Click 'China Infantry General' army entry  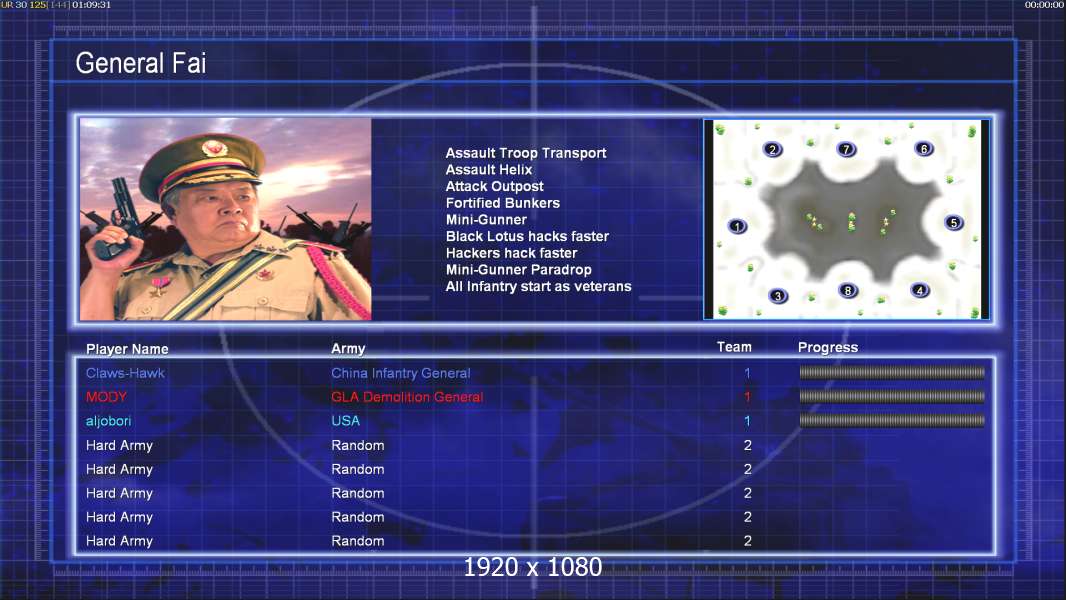[x=400, y=373]
